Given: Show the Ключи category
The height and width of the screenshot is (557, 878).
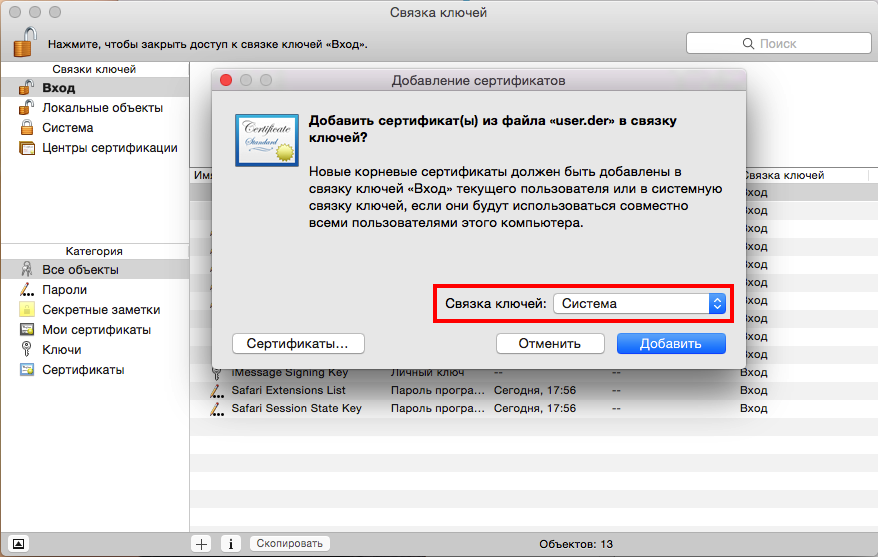Looking at the screenshot, I should 95,349.
